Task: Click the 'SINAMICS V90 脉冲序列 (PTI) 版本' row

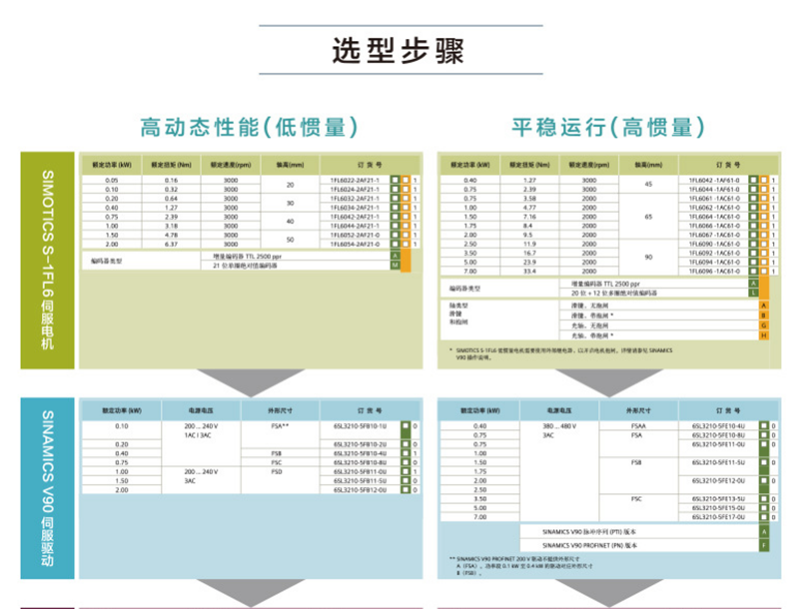Action: 640,532
